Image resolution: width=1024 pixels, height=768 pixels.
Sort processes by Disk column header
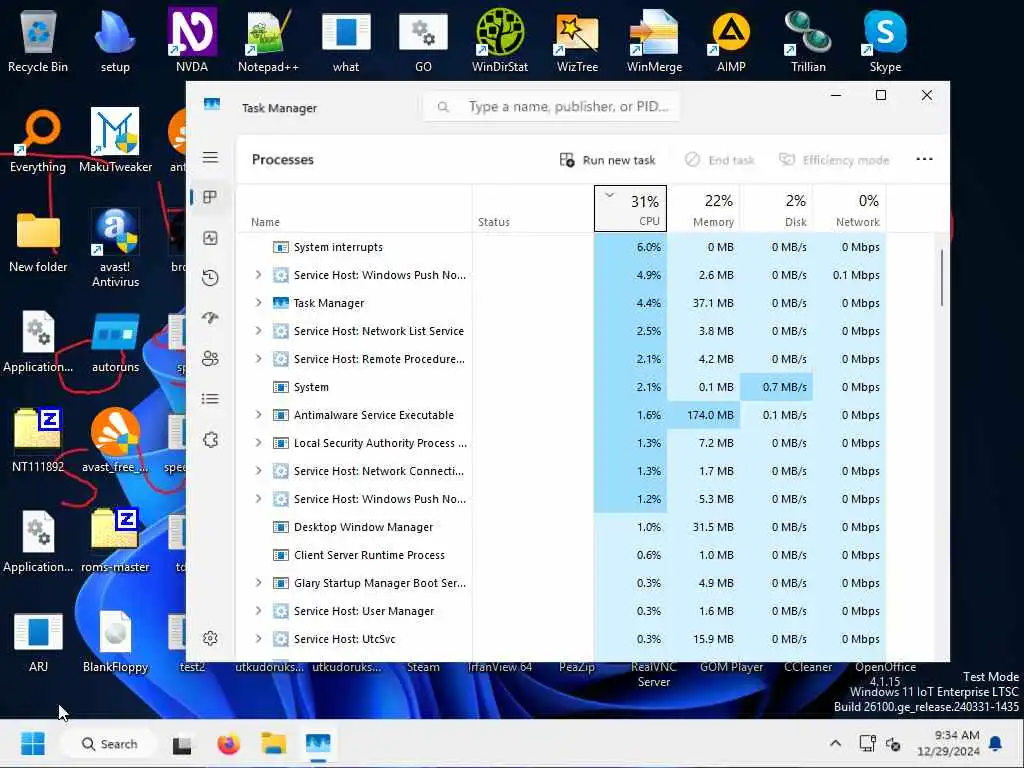pyautogui.click(x=776, y=209)
